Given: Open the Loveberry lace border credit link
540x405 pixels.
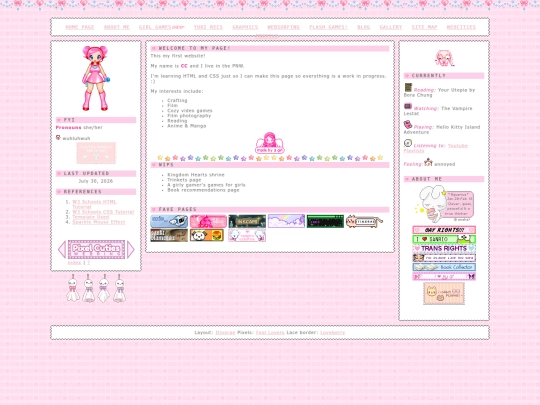Looking at the screenshot, I should (x=332, y=332).
